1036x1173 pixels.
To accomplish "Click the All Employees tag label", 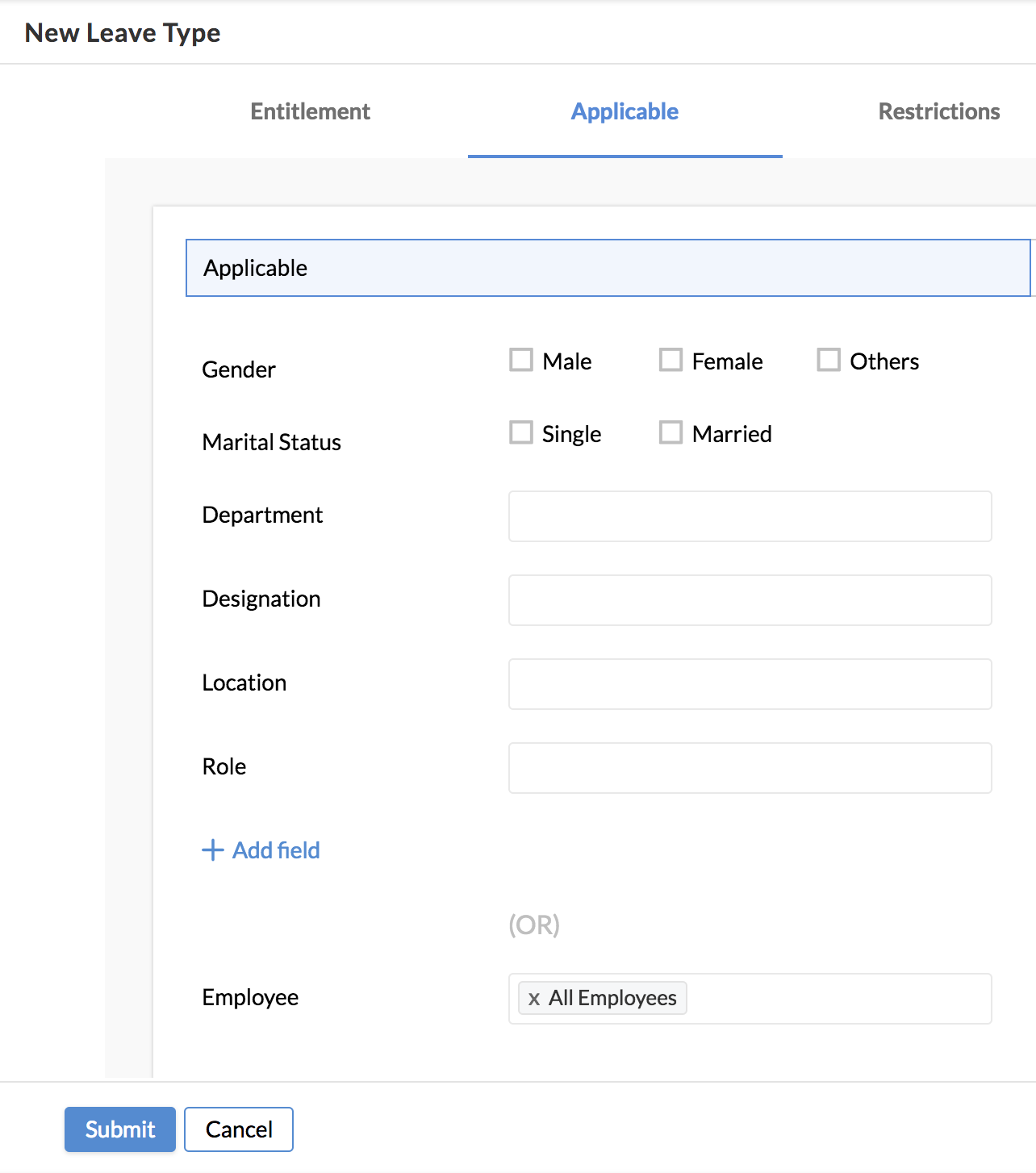I will 612,999.
